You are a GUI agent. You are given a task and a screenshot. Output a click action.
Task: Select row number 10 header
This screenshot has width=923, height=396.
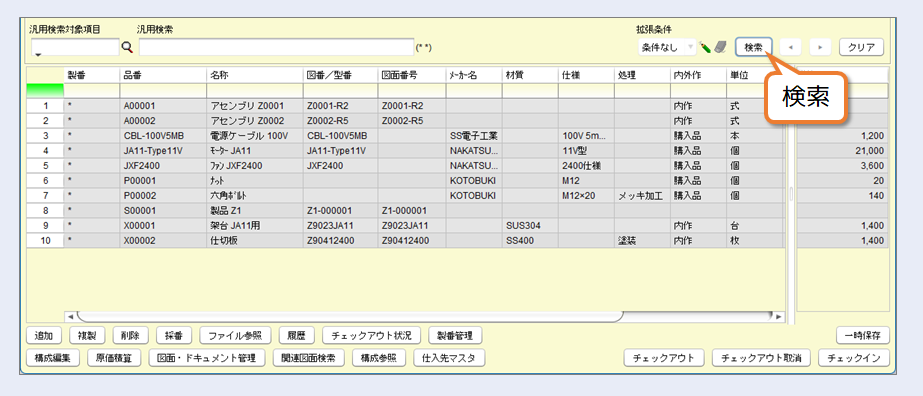(x=45, y=240)
